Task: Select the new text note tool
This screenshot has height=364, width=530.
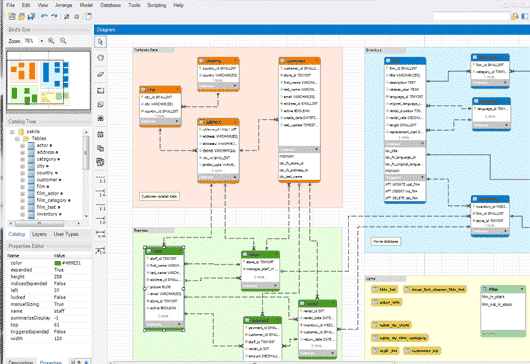Action: pyautogui.click(x=100, y=104)
